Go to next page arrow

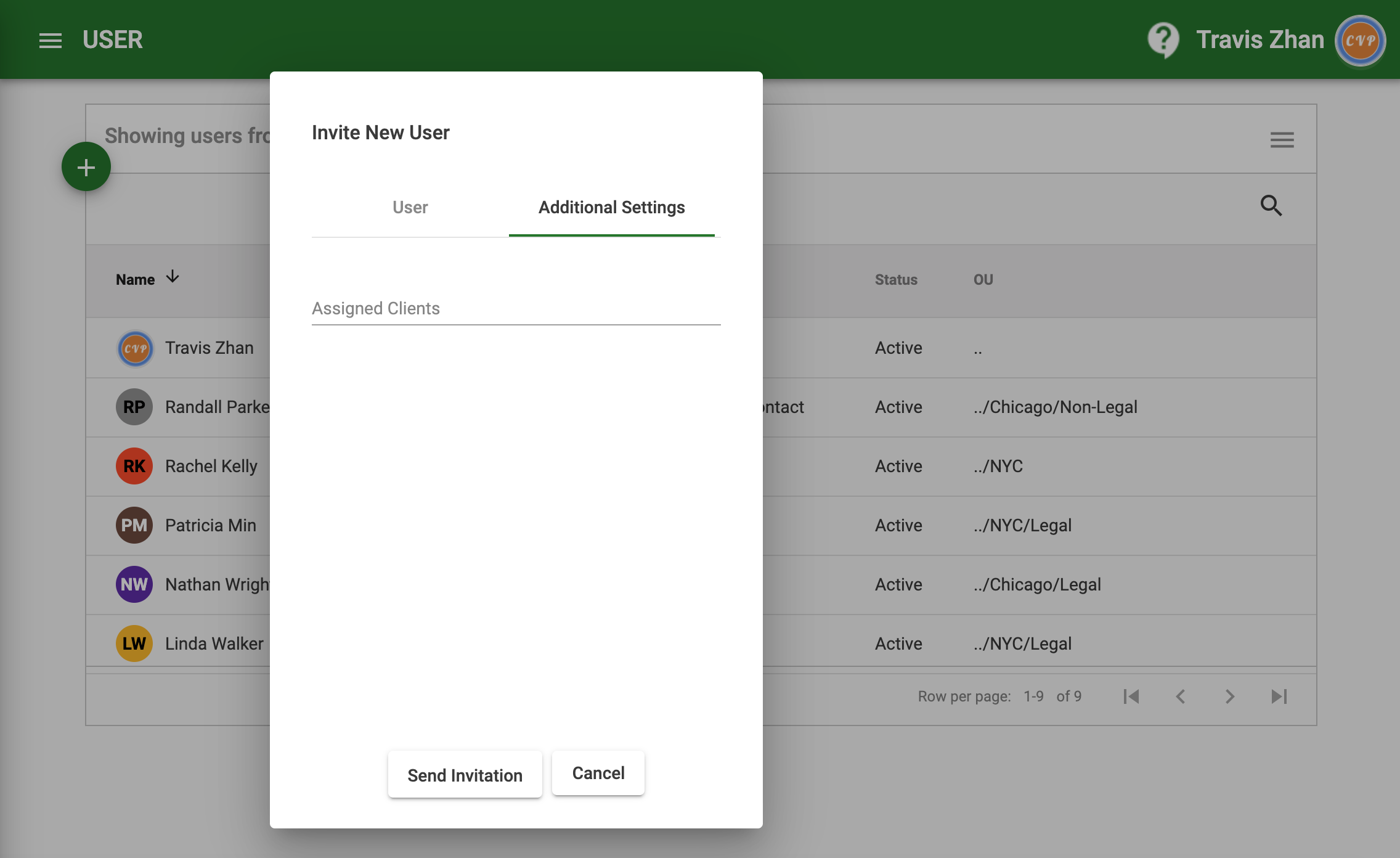1230,697
